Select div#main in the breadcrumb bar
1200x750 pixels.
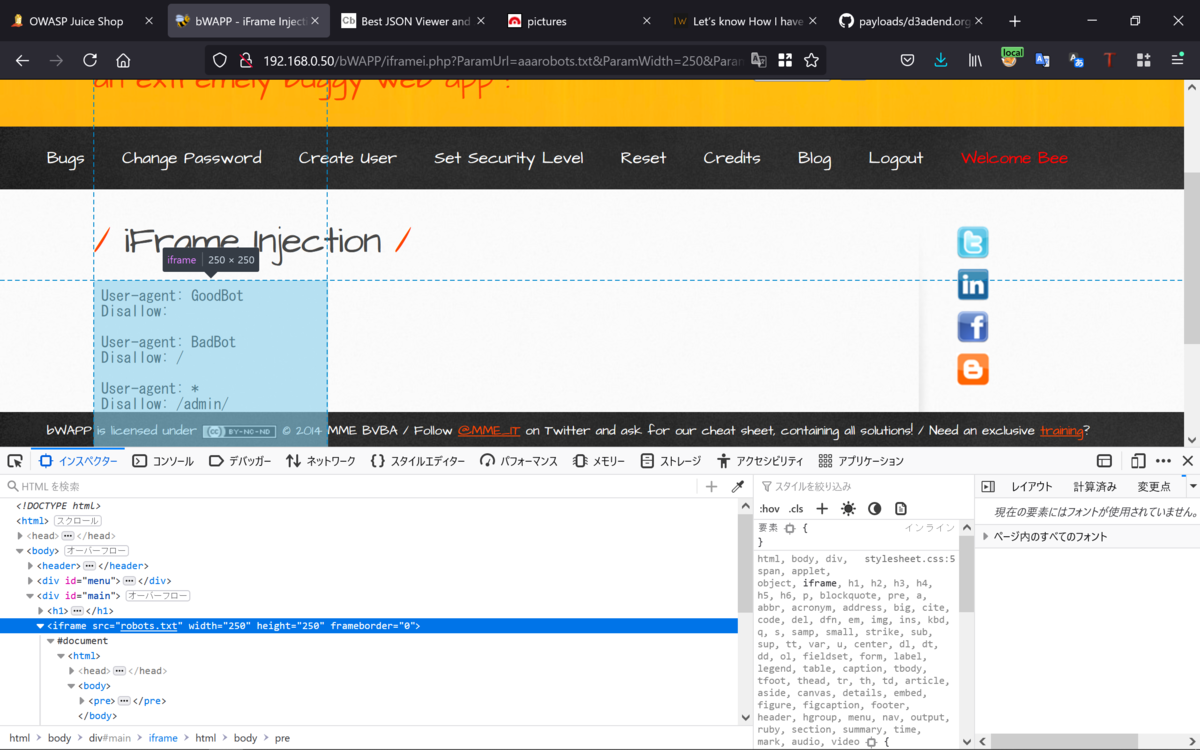pos(110,738)
